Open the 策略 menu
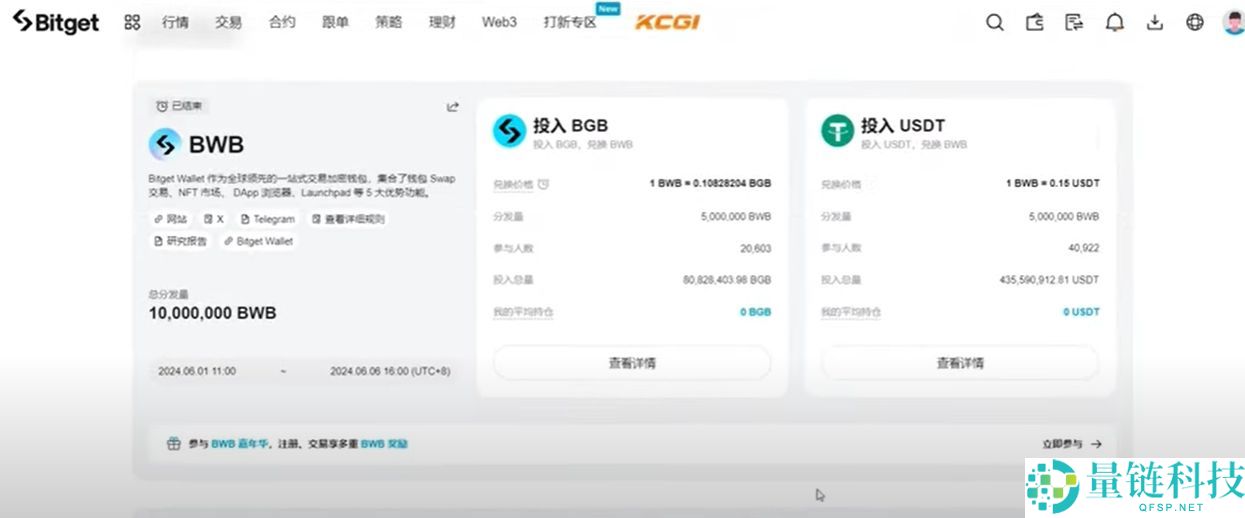 389,22
